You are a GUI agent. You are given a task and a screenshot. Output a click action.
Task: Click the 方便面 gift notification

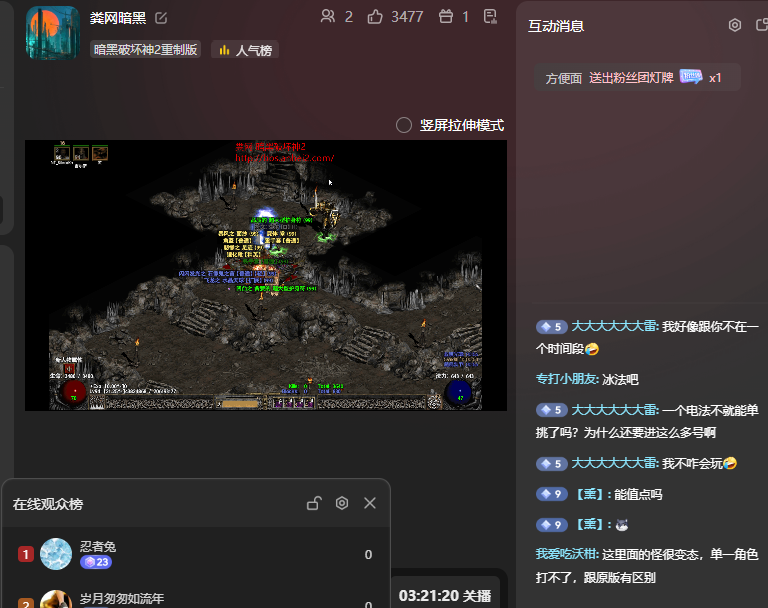[637, 77]
